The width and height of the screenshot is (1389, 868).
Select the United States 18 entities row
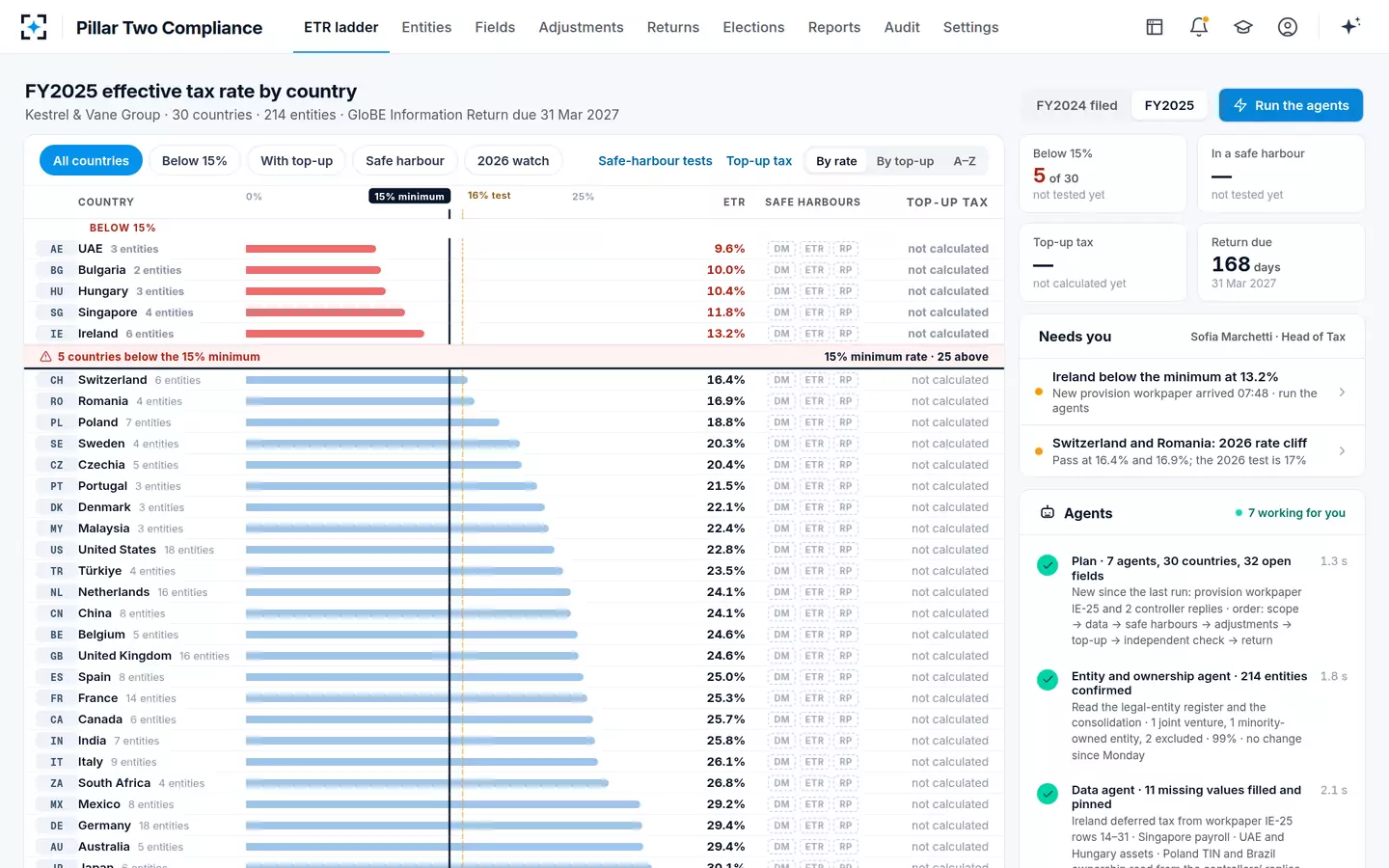click(514, 550)
